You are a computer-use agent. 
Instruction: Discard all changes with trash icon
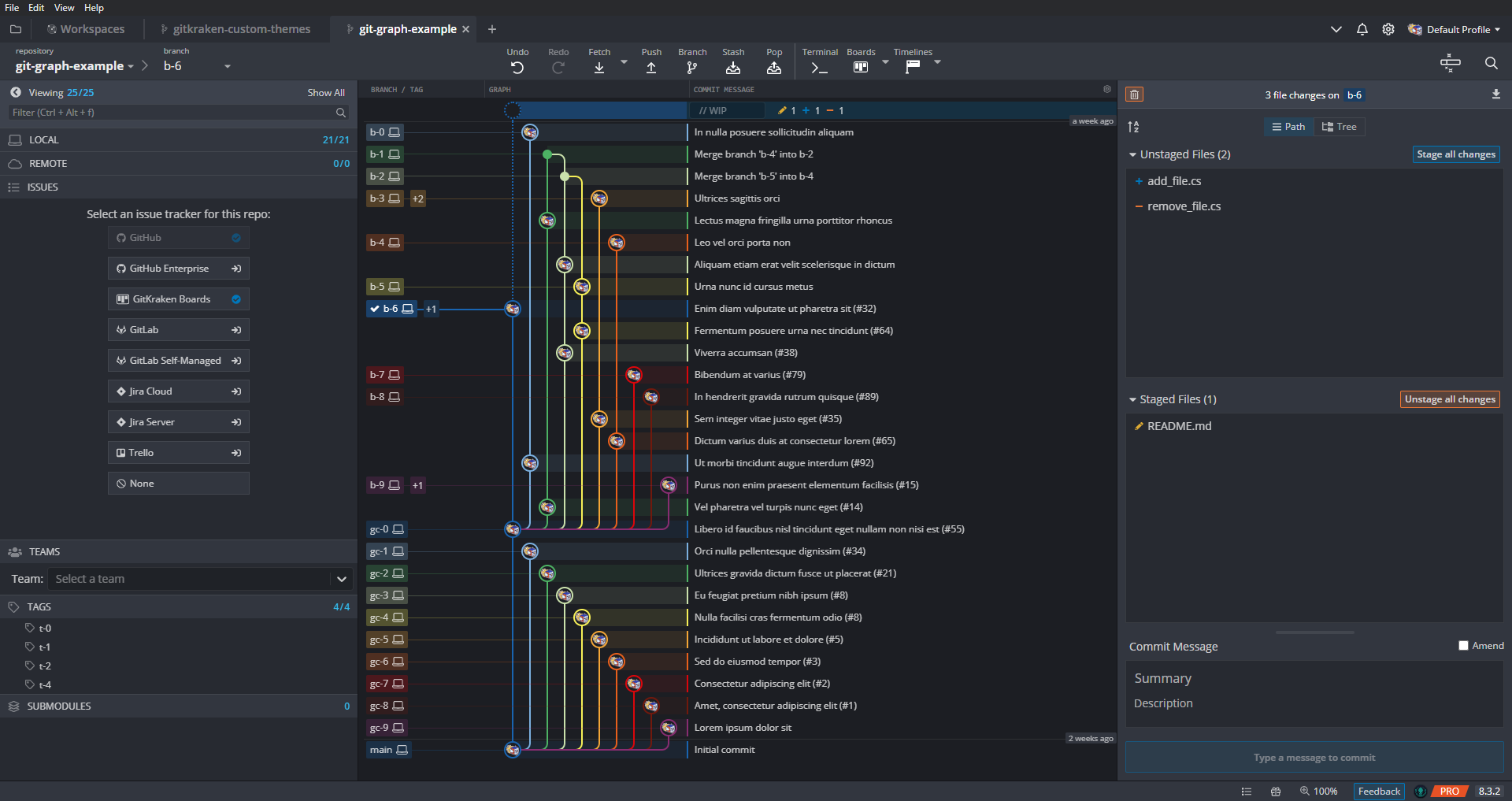pyautogui.click(x=1134, y=95)
